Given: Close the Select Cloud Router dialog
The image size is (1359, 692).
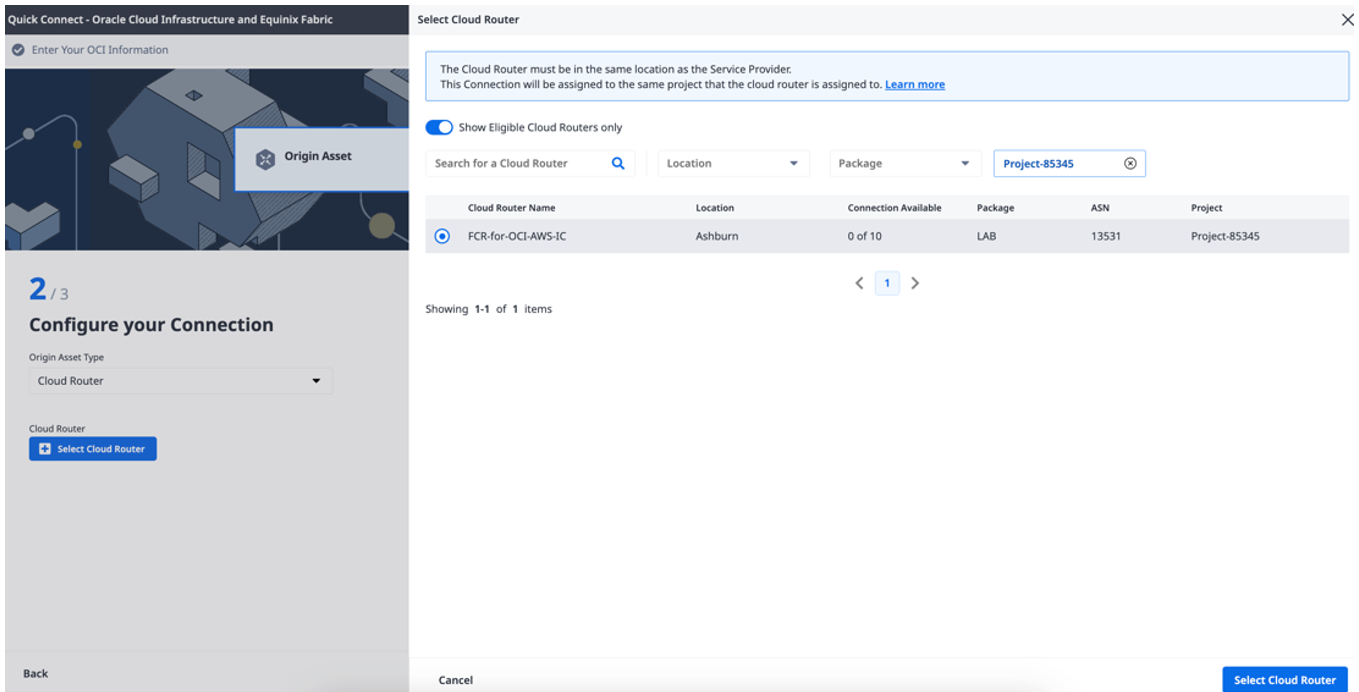Looking at the screenshot, I should [x=1346, y=20].
